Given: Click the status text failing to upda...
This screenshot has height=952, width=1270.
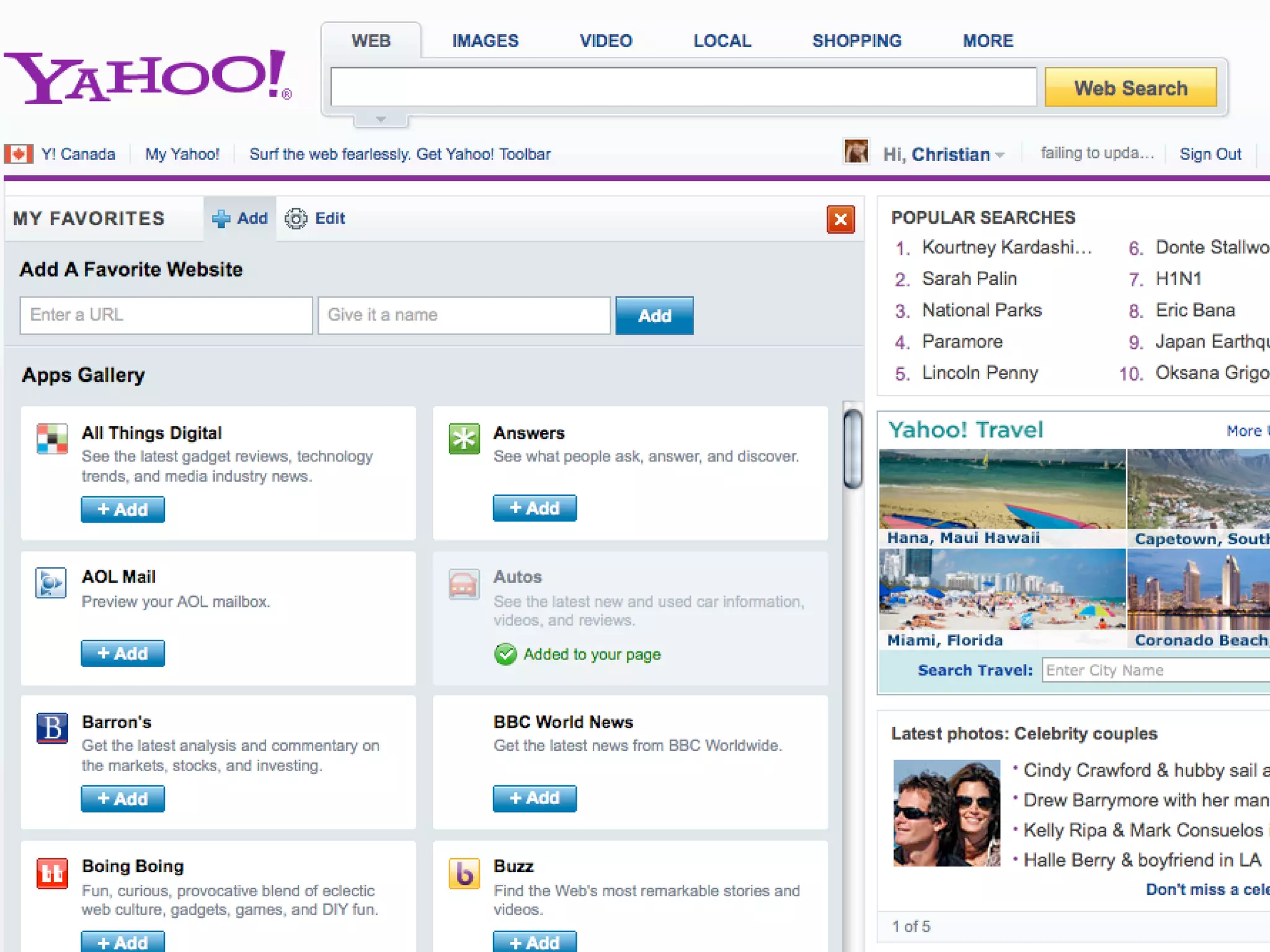Looking at the screenshot, I should pyautogui.click(x=1097, y=153).
